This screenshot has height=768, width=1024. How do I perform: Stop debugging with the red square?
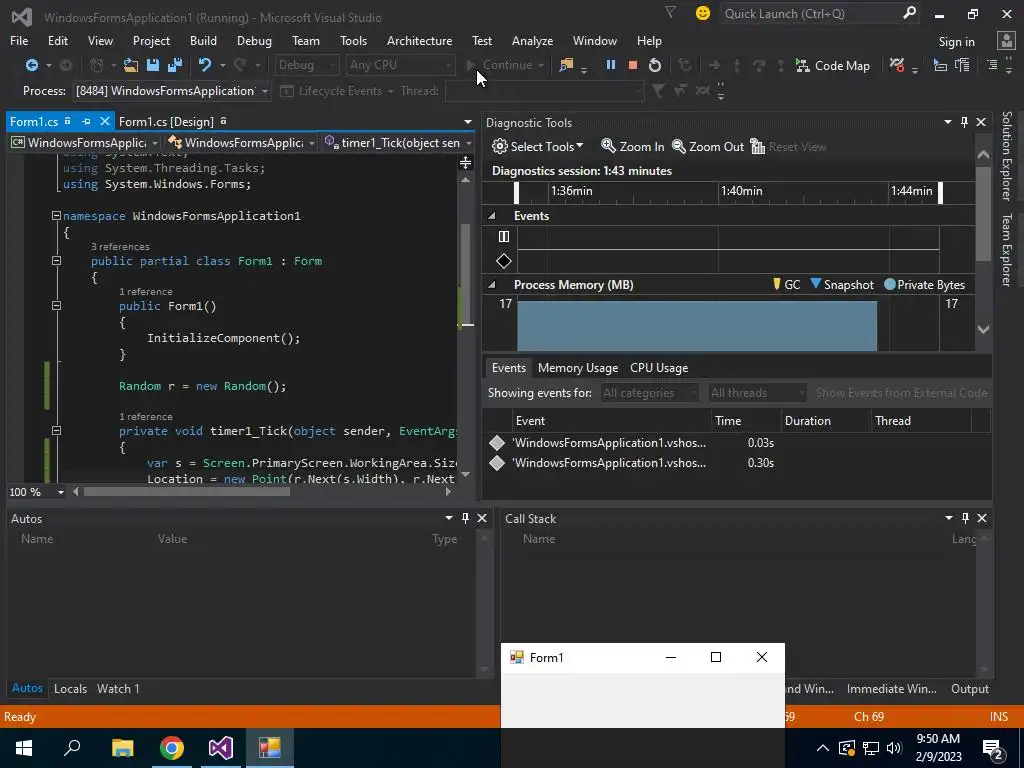[632, 65]
